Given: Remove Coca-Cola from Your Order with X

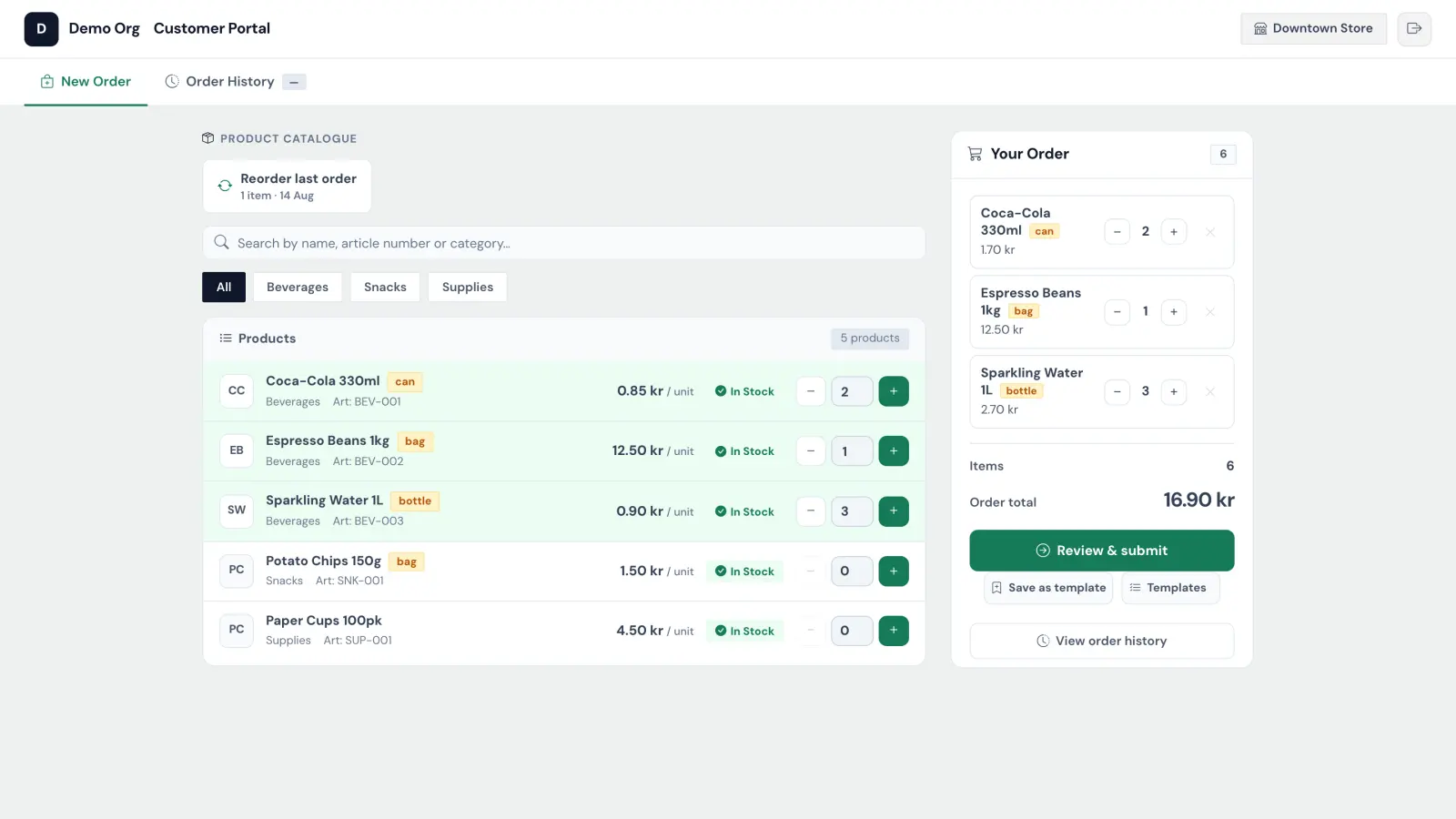Looking at the screenshot, I should [1210, 232].
